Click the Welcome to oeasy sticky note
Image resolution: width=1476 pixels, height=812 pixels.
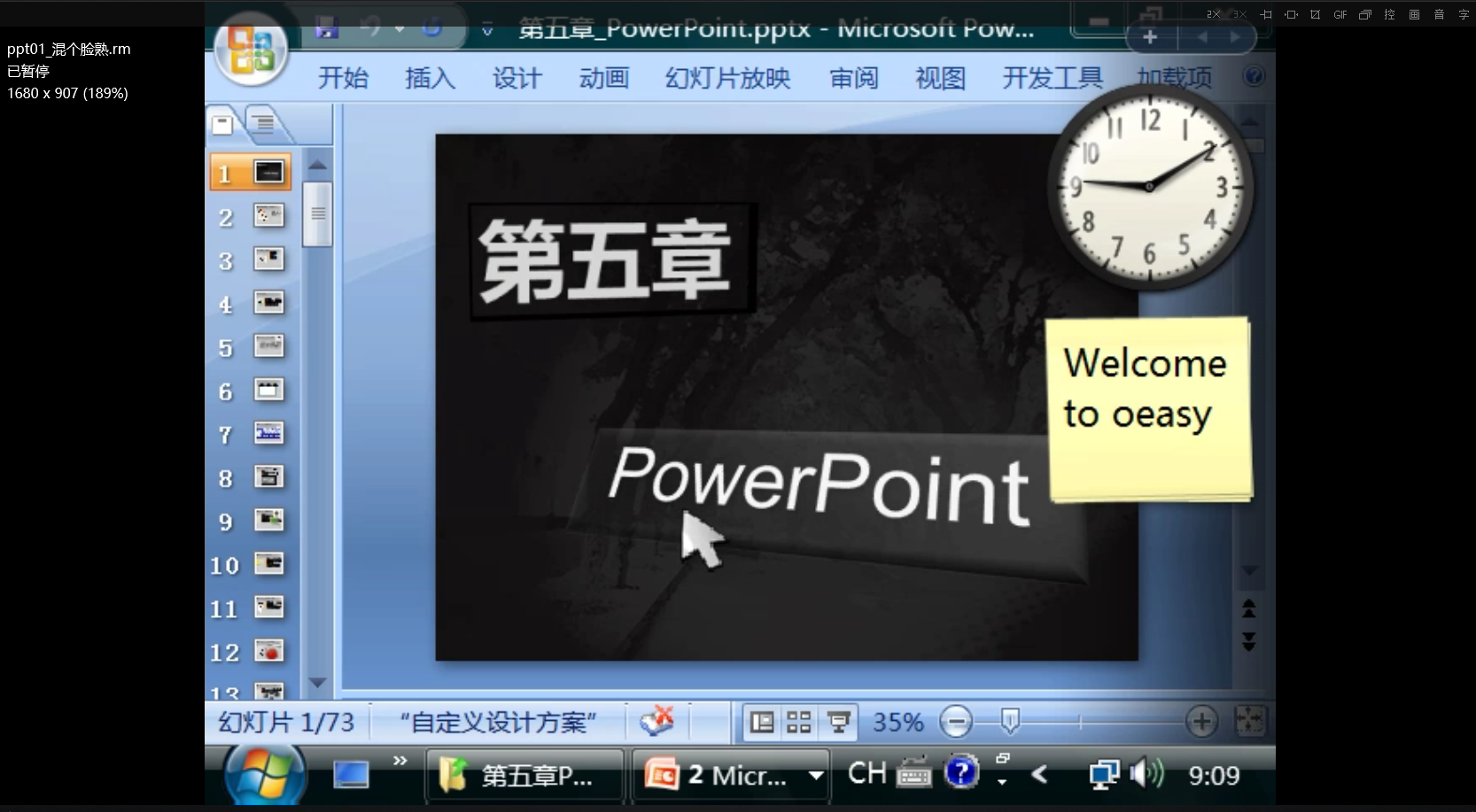(x=1149, y=409)
